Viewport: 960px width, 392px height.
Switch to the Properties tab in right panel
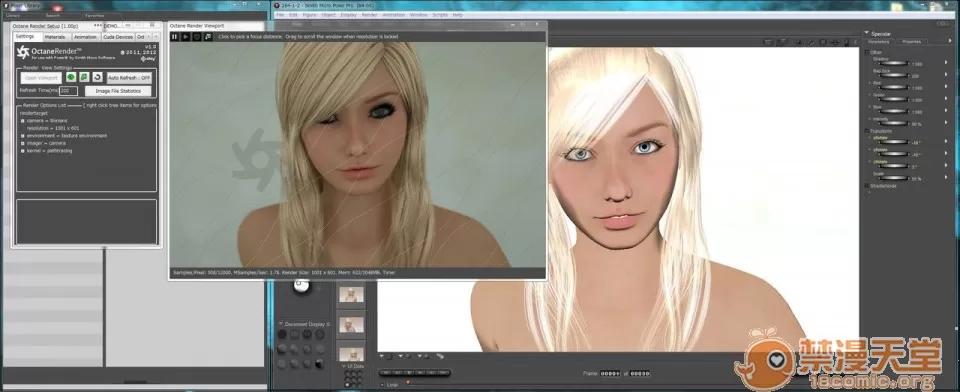coord(912,42)
